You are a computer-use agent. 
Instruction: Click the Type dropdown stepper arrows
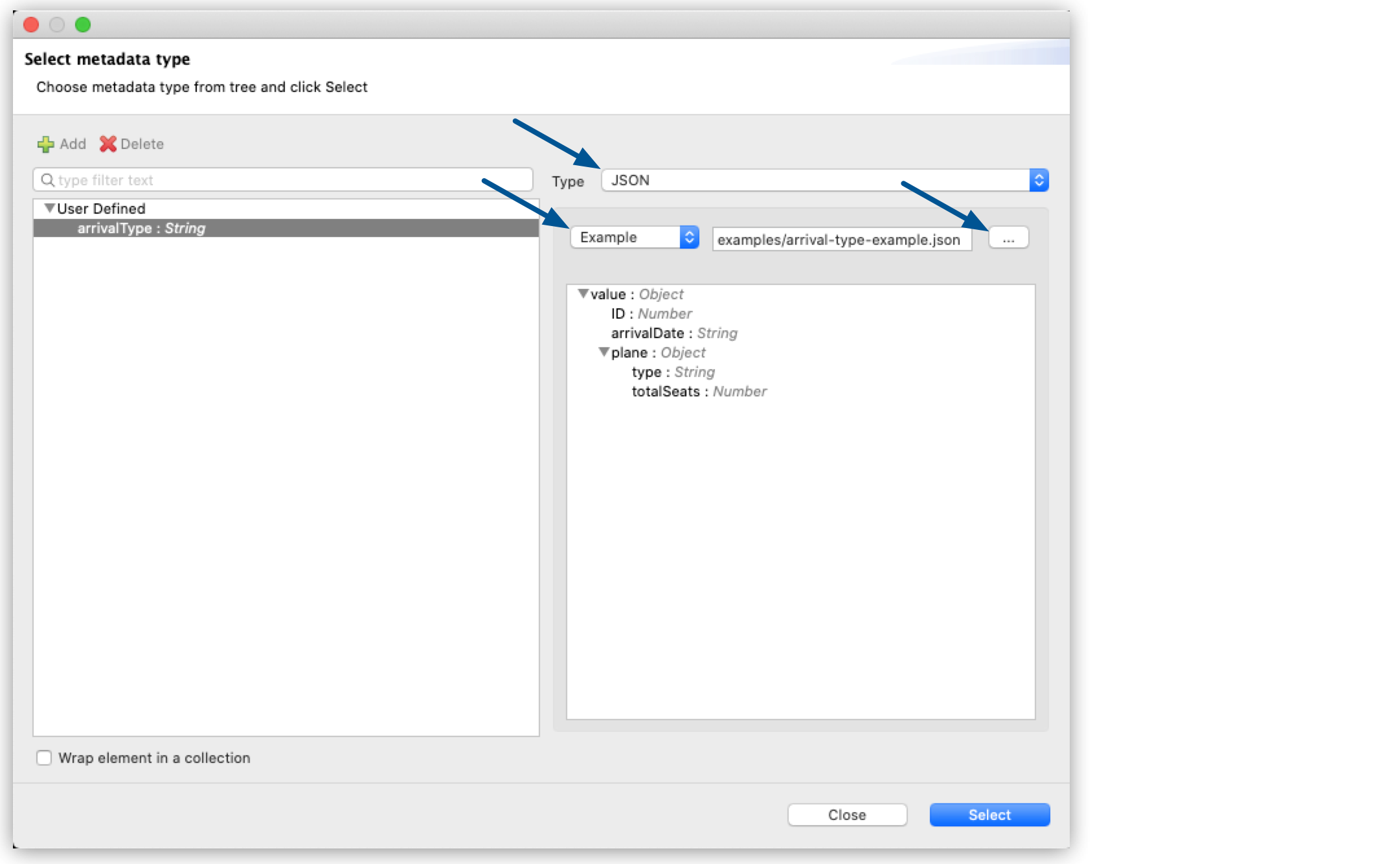(1039, 179)
